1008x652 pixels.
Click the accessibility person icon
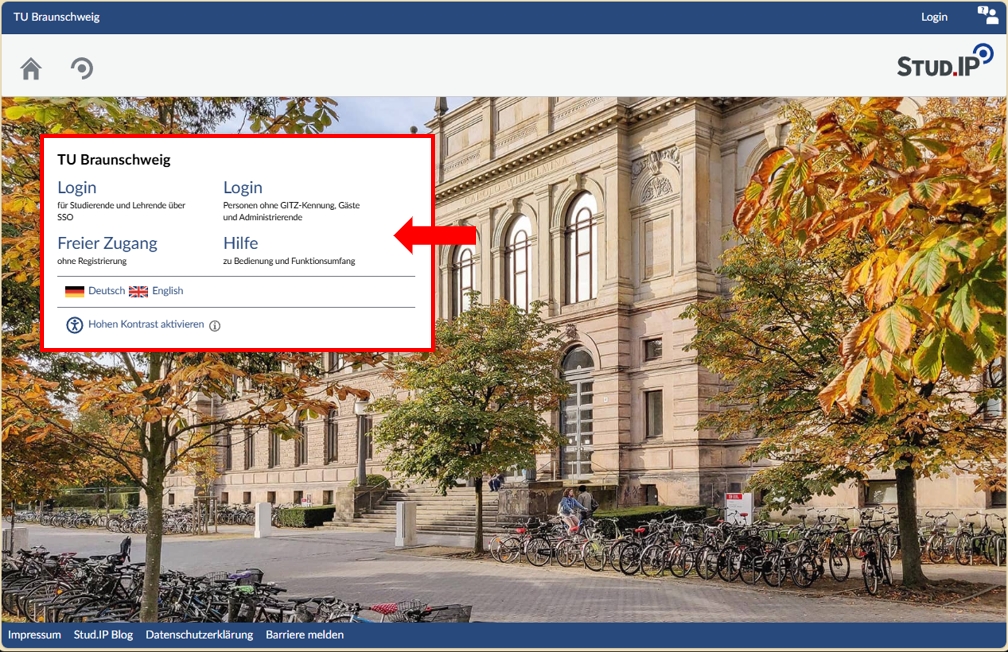pyautogui.click(x=75, y=325)
